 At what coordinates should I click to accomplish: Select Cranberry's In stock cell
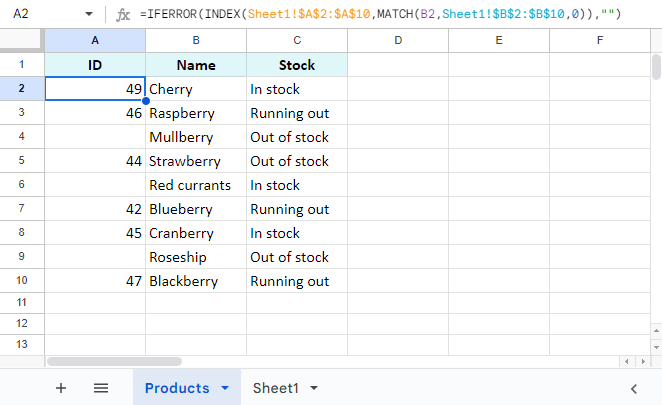(x=297, y=233)
